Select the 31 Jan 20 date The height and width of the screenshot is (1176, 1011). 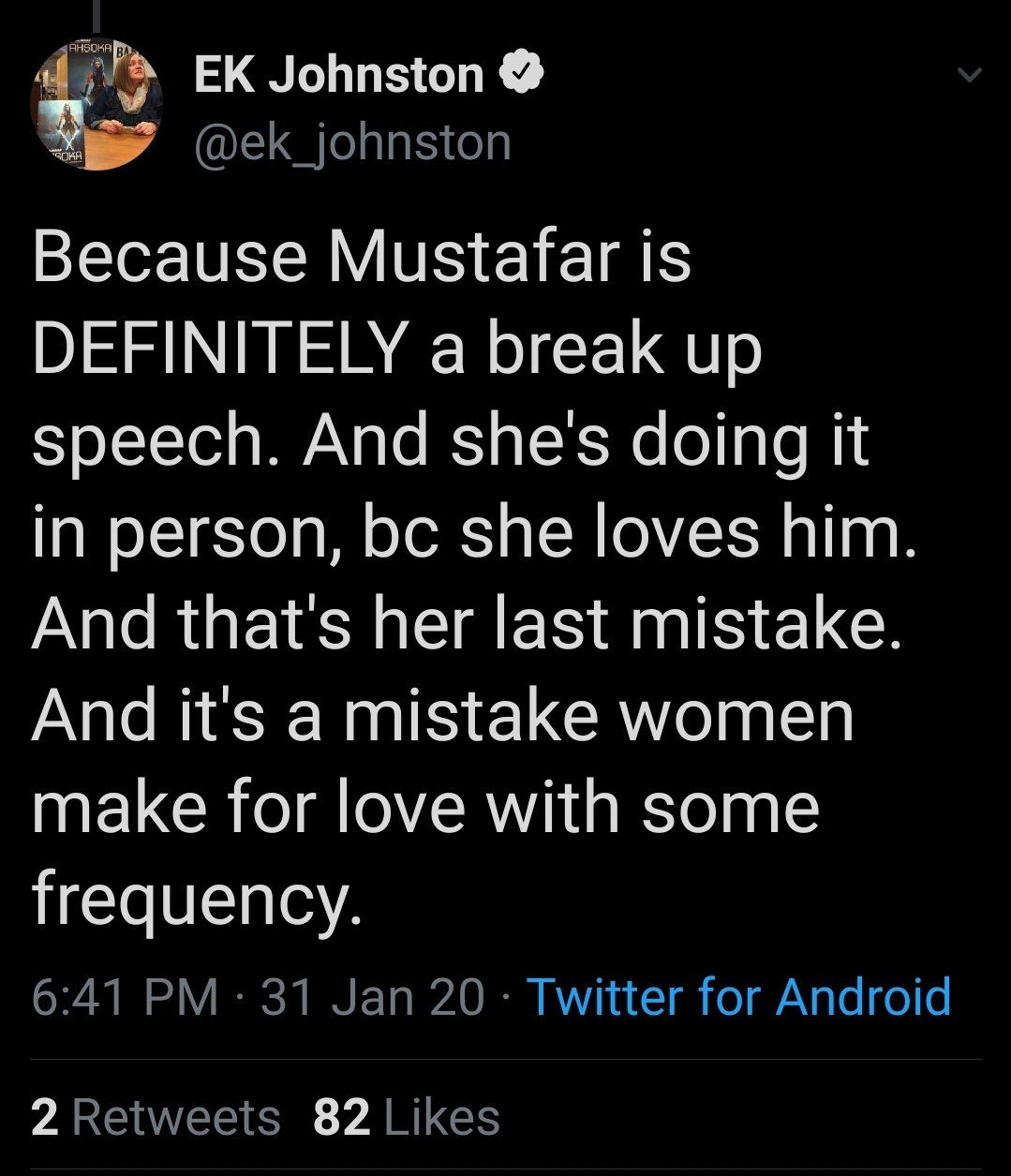click(373, 995)
